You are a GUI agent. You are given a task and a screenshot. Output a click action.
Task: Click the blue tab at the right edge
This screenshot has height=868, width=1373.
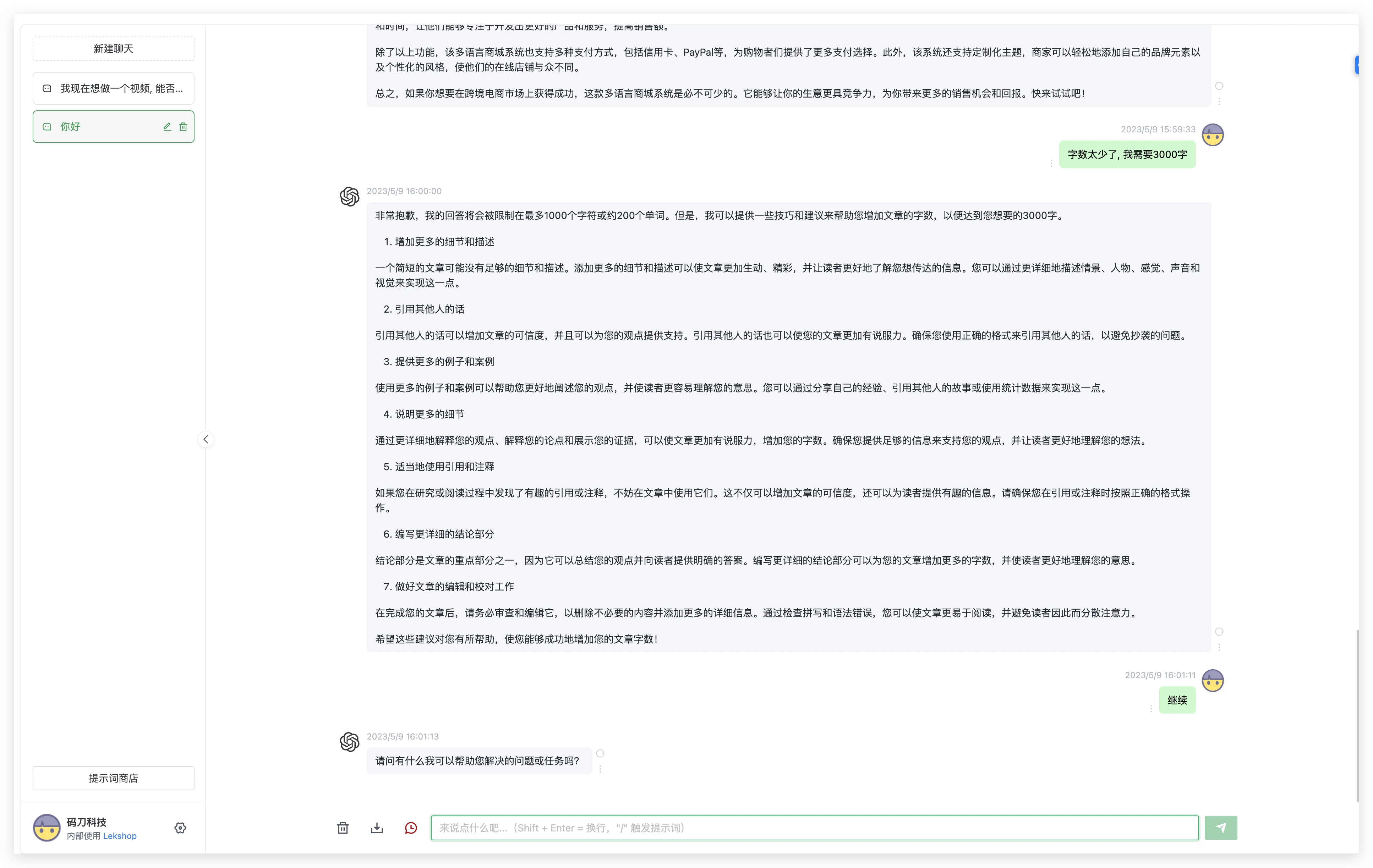[1356, 65]
